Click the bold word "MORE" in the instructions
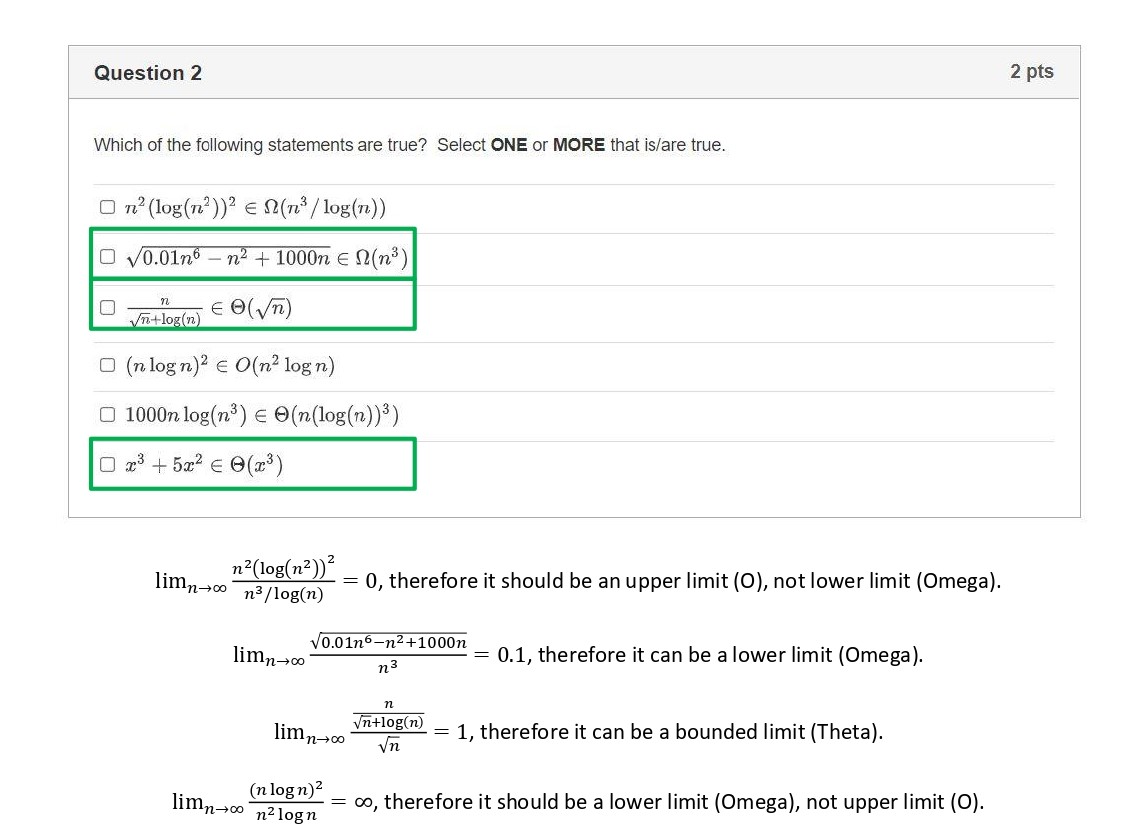This screenshot has width=1137, height=836. tap(578, 145)
